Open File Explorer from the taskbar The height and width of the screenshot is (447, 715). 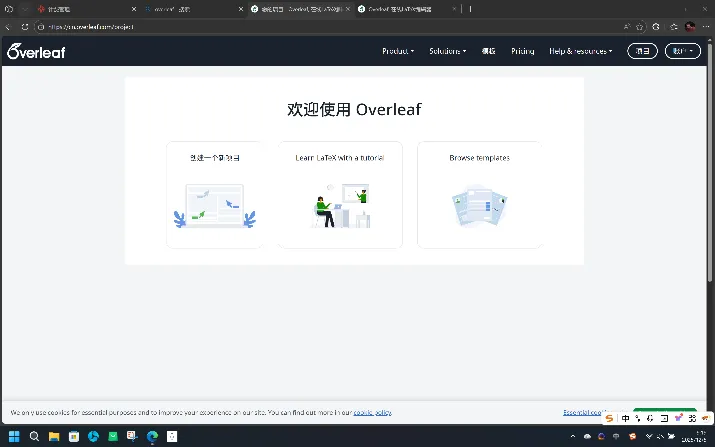point(54,437)
